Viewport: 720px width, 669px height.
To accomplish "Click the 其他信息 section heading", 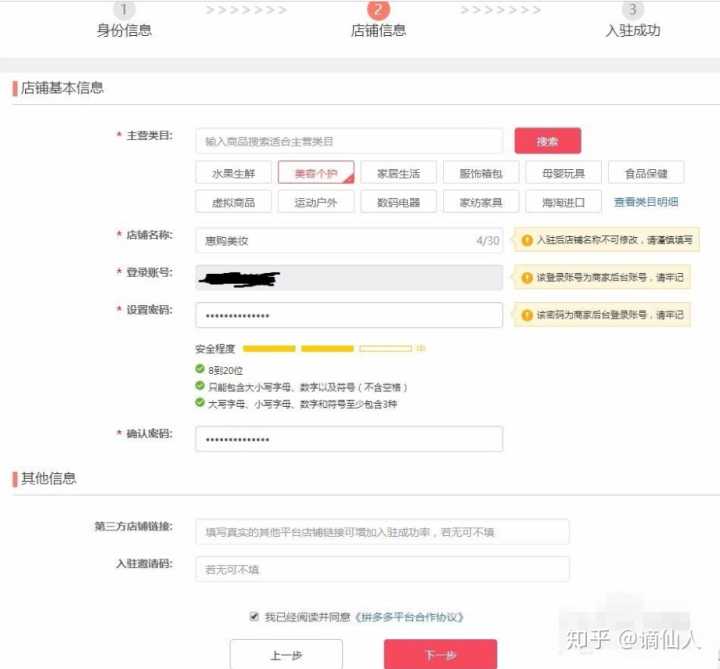I will [49, 478].
